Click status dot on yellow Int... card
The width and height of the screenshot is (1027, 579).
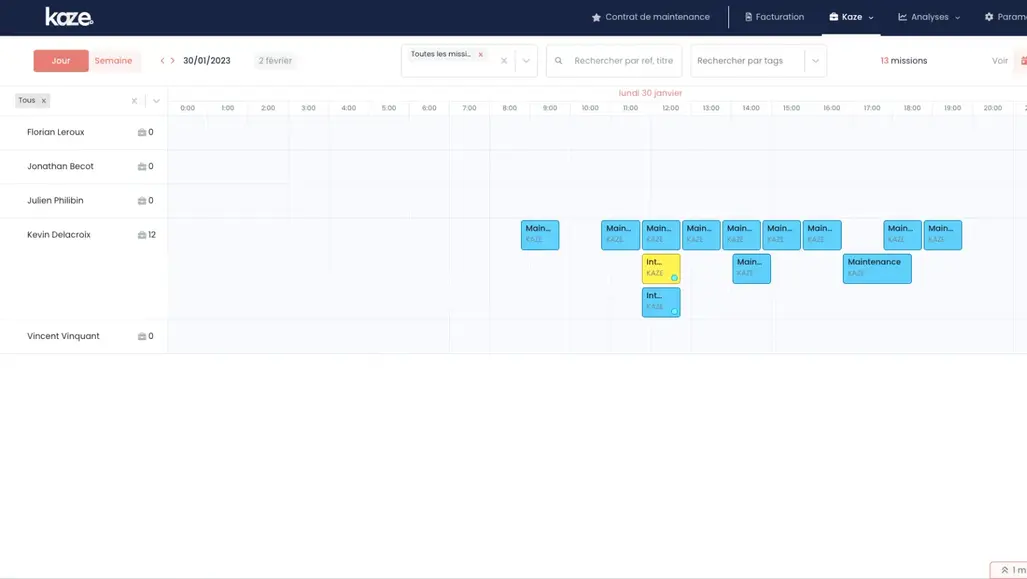[x=674, y=278]
